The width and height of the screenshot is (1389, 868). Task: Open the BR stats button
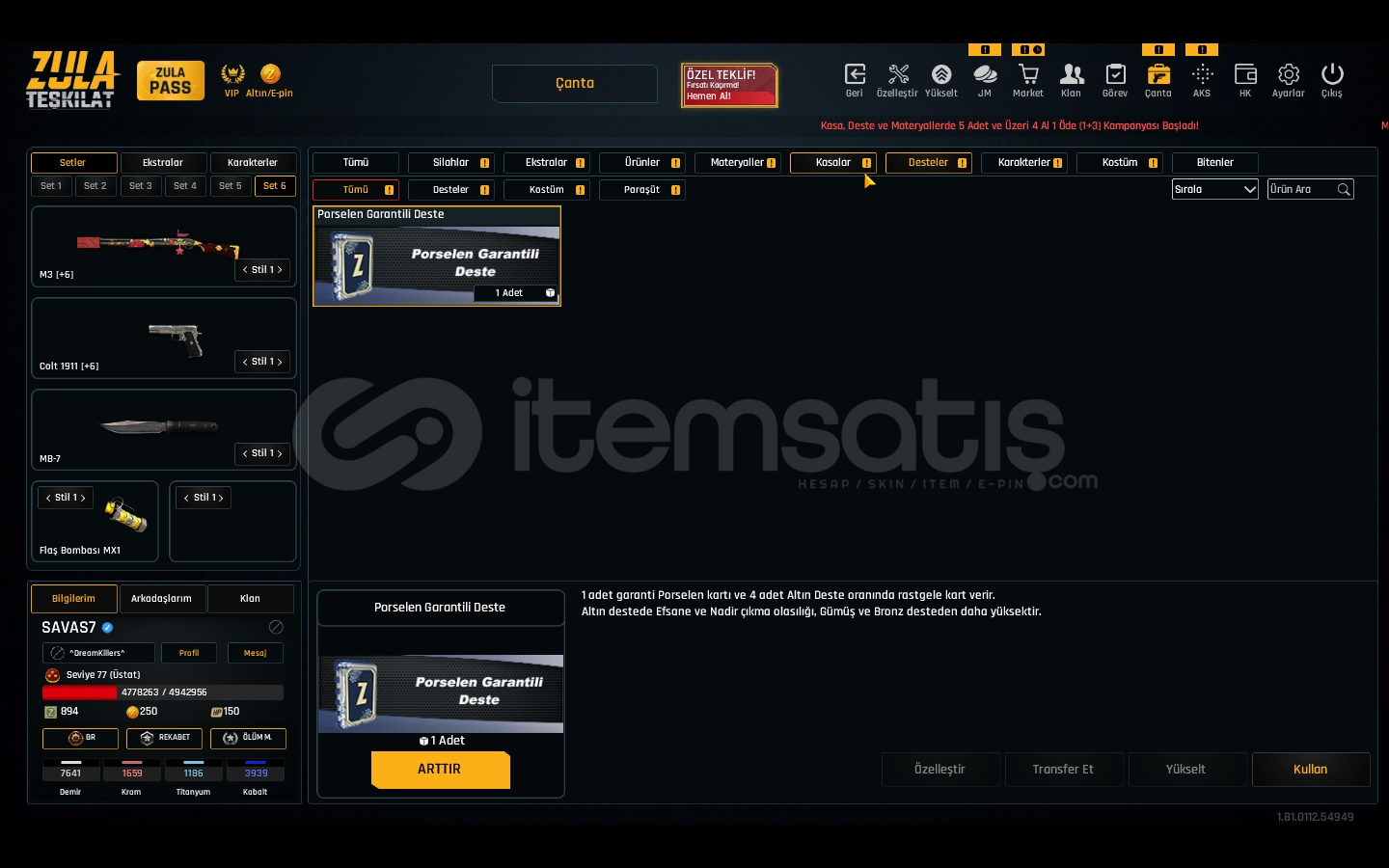[x=80, y=739]
